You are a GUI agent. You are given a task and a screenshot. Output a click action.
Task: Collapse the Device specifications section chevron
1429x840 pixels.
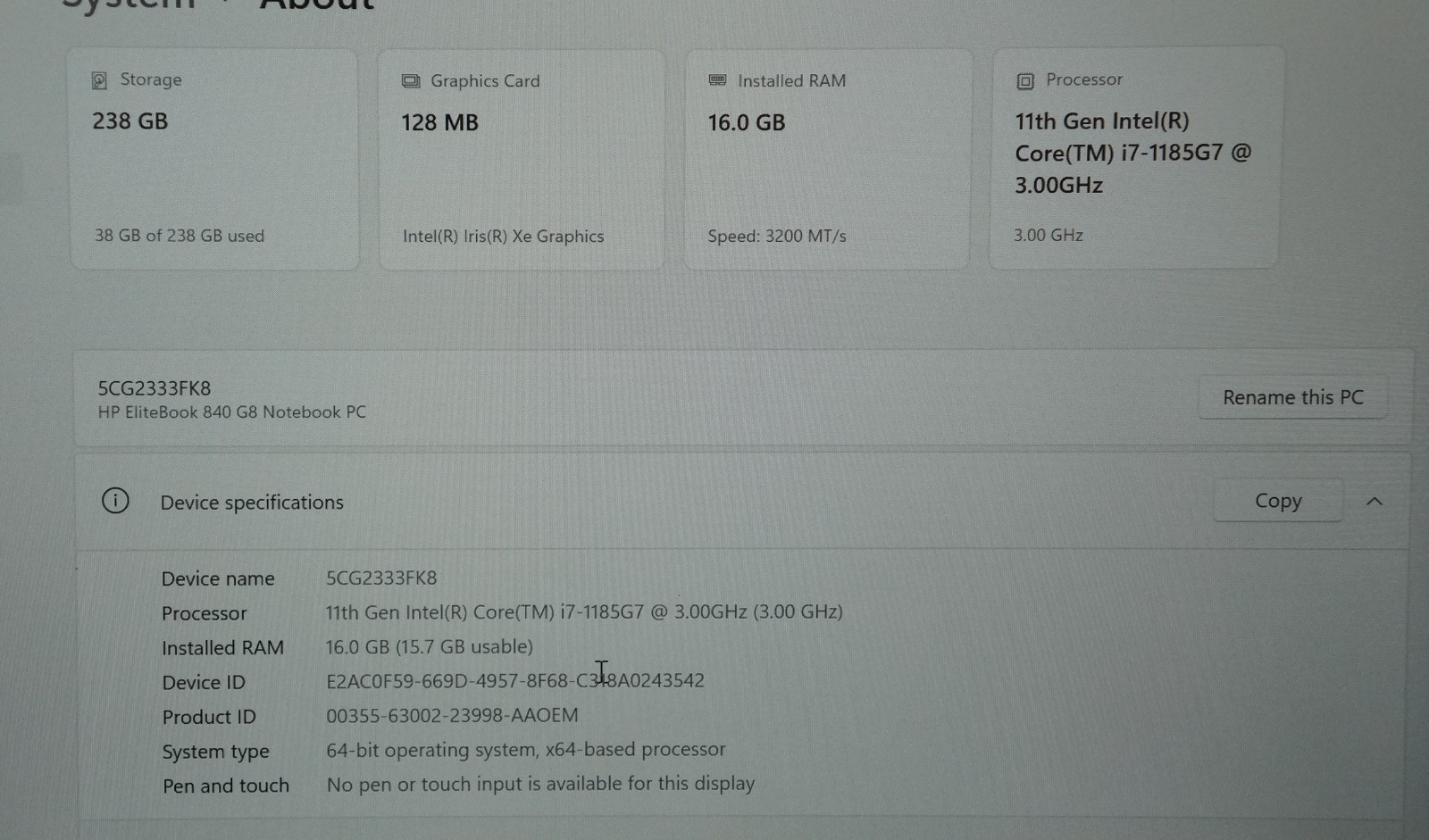1375,502
